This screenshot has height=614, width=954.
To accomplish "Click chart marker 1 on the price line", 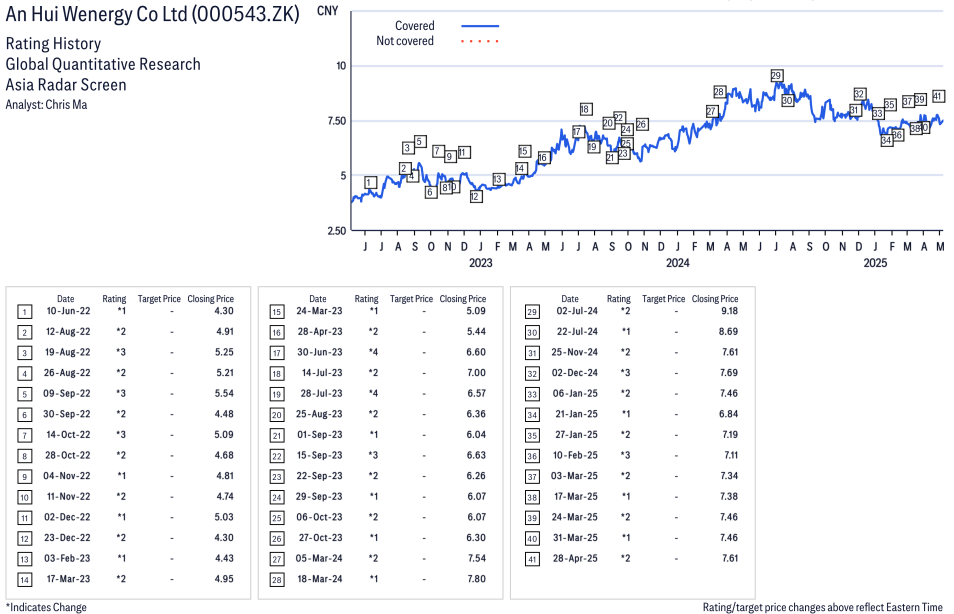I will (371, 183).
